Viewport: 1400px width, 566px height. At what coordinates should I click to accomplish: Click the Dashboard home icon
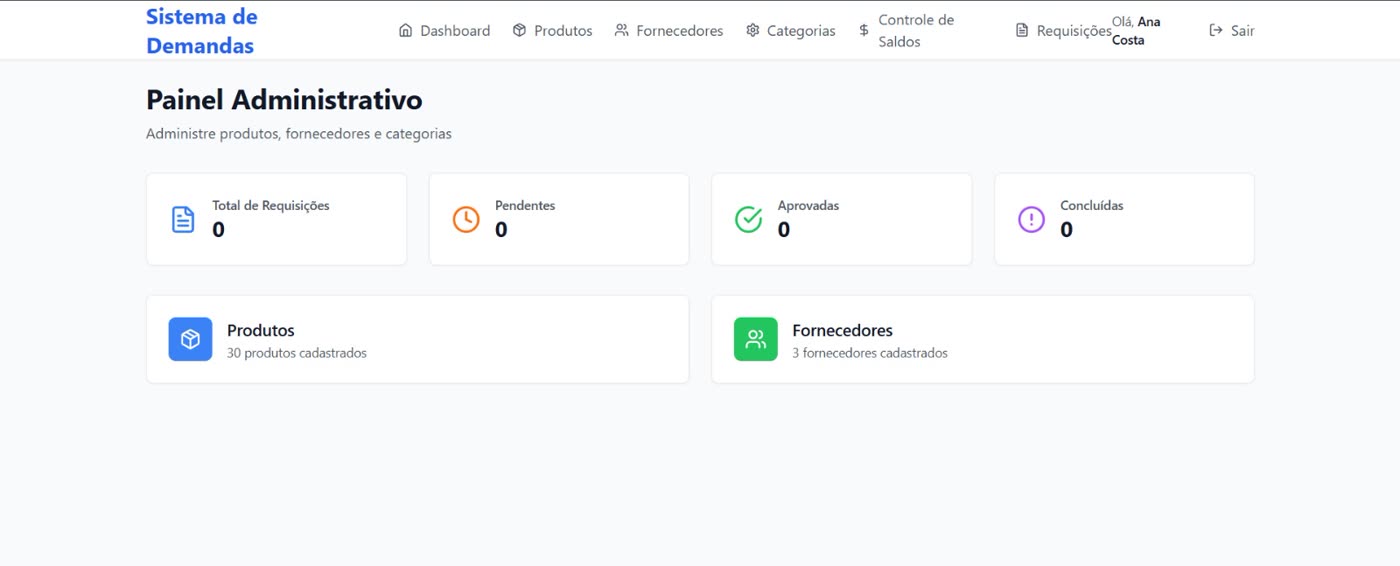coord(405,30)
